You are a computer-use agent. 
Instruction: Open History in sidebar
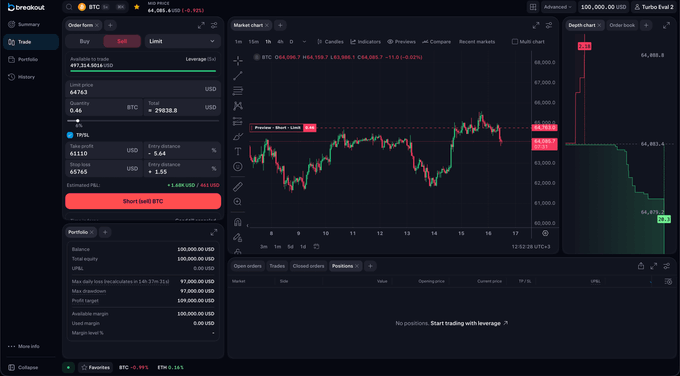(x=30, y=77)
